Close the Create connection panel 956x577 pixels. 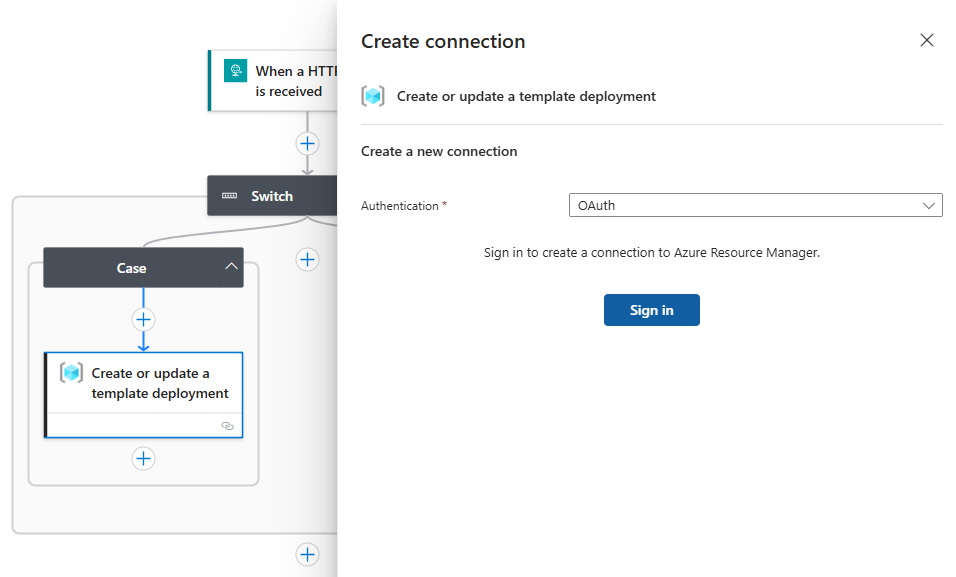(x=926, y=40)
